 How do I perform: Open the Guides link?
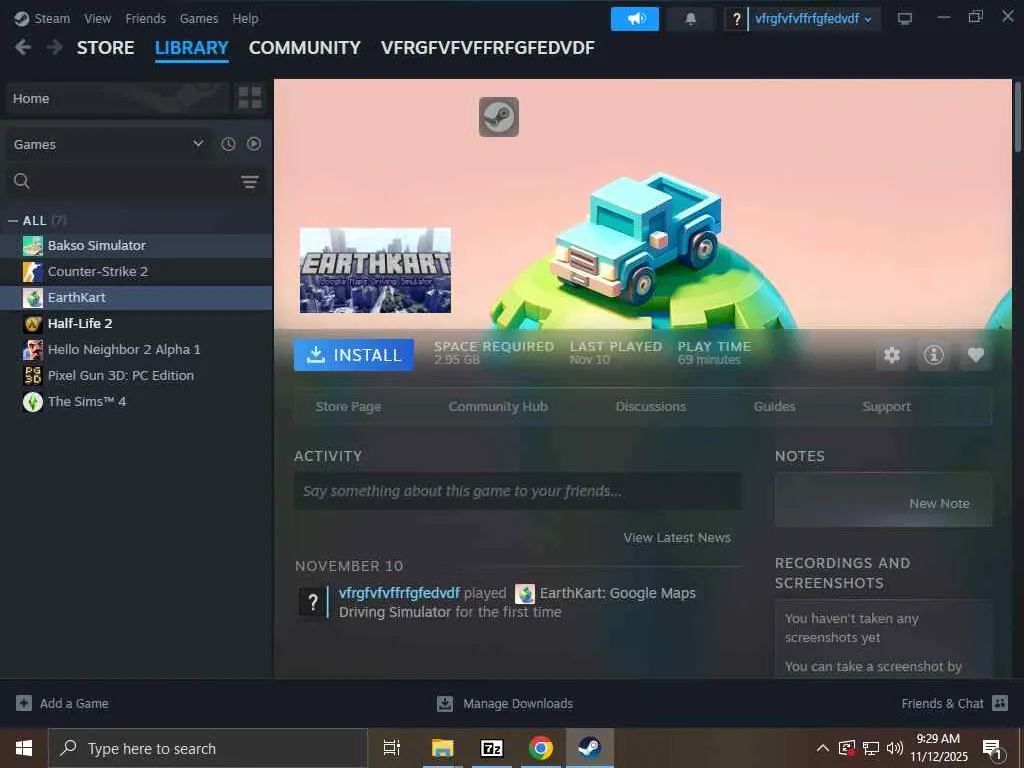775,406
